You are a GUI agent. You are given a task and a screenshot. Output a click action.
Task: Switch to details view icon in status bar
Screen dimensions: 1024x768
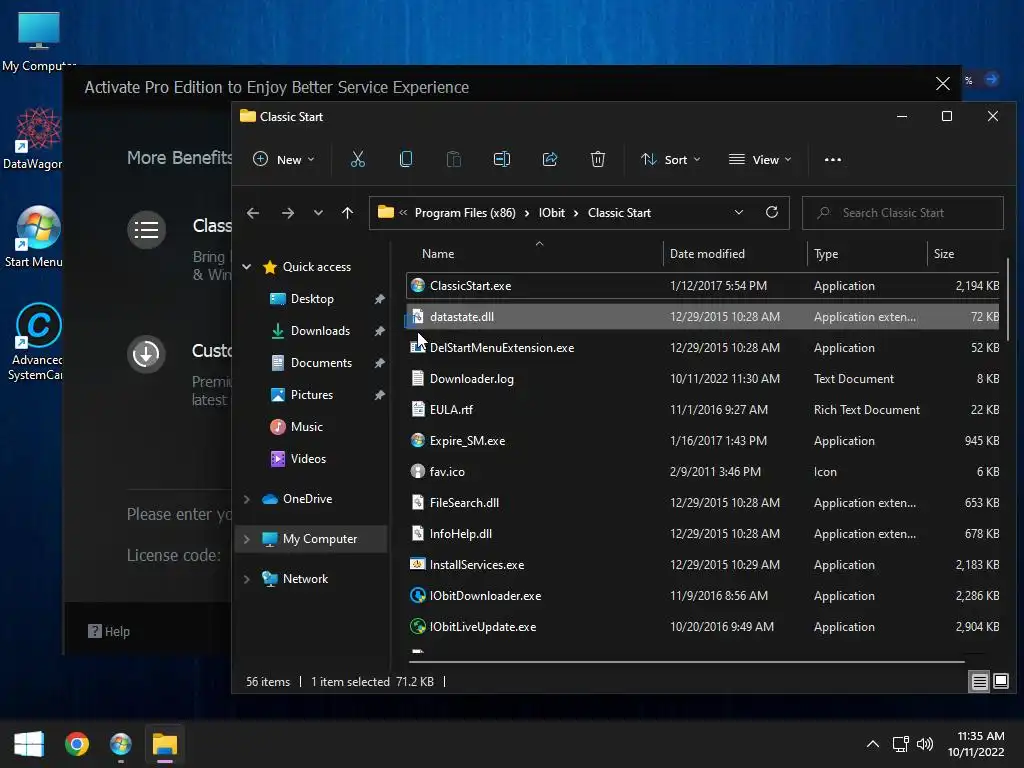[980, 682]
